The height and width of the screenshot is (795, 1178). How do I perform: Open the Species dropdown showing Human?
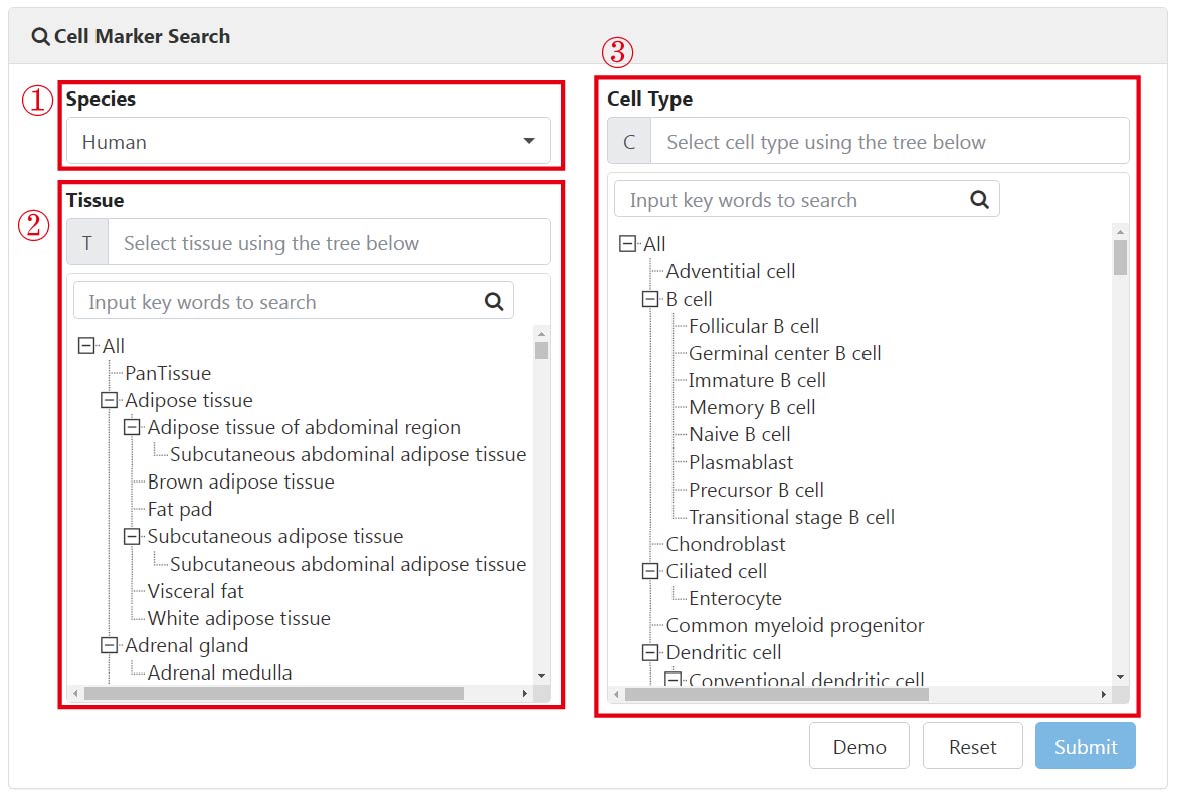[308, 141]
